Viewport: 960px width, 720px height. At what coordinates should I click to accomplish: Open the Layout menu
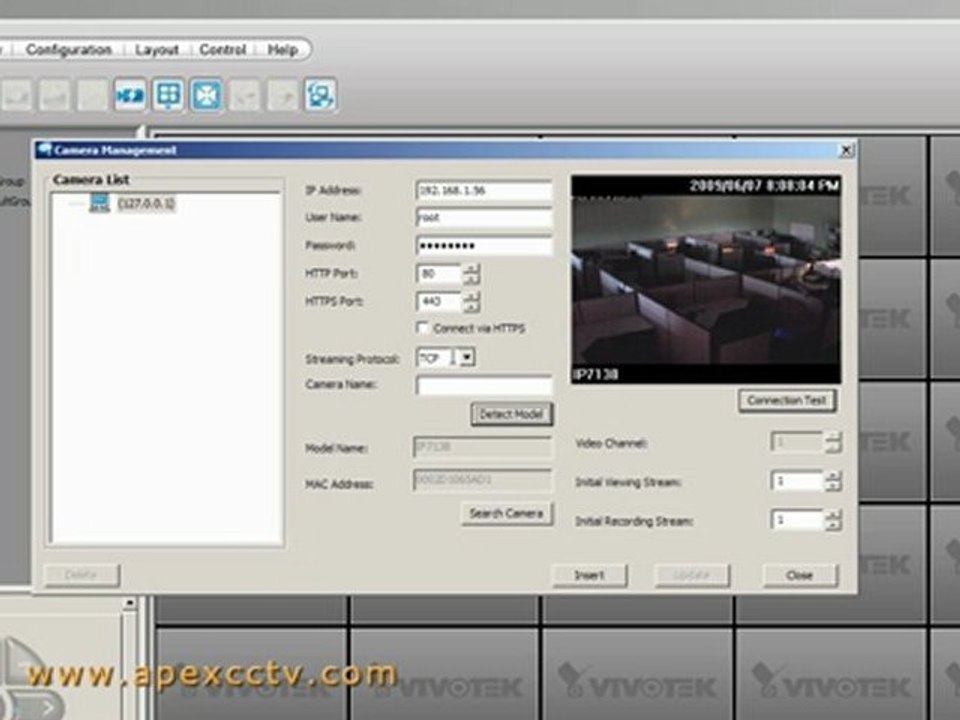coord(157,50)
